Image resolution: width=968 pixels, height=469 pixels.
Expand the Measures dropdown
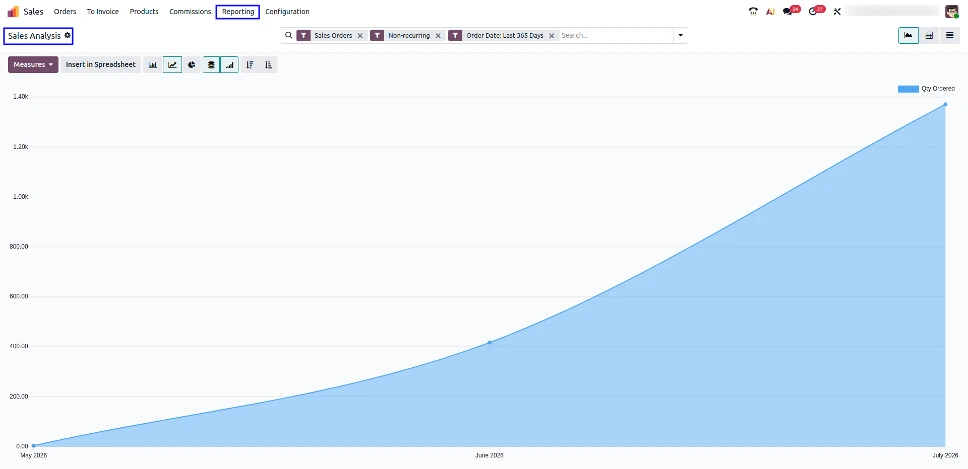(33, 65)
